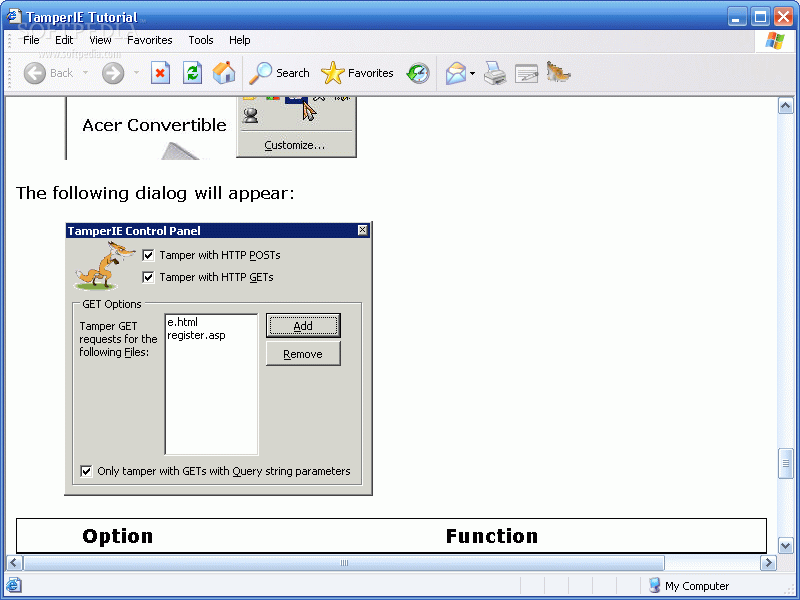This screenshot has width=800, height=600.
Task: Close the TamperIE Control Panel dialog
Action: tap(362, 230)
